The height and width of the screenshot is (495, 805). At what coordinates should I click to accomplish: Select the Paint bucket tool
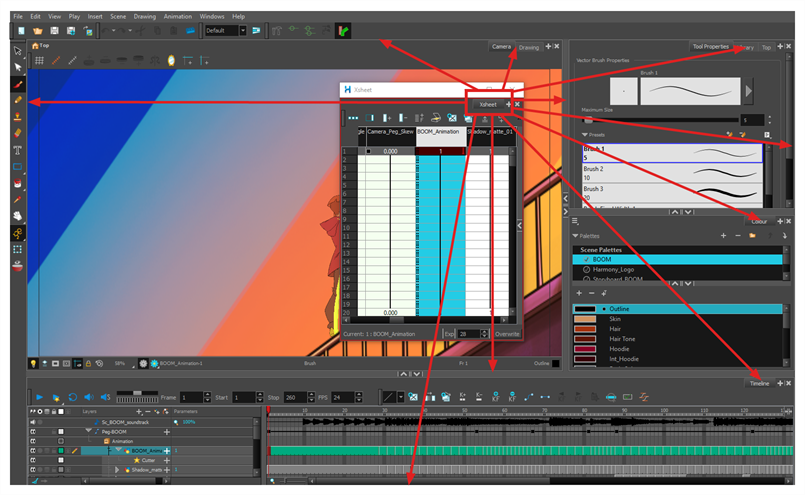(19, 183)
